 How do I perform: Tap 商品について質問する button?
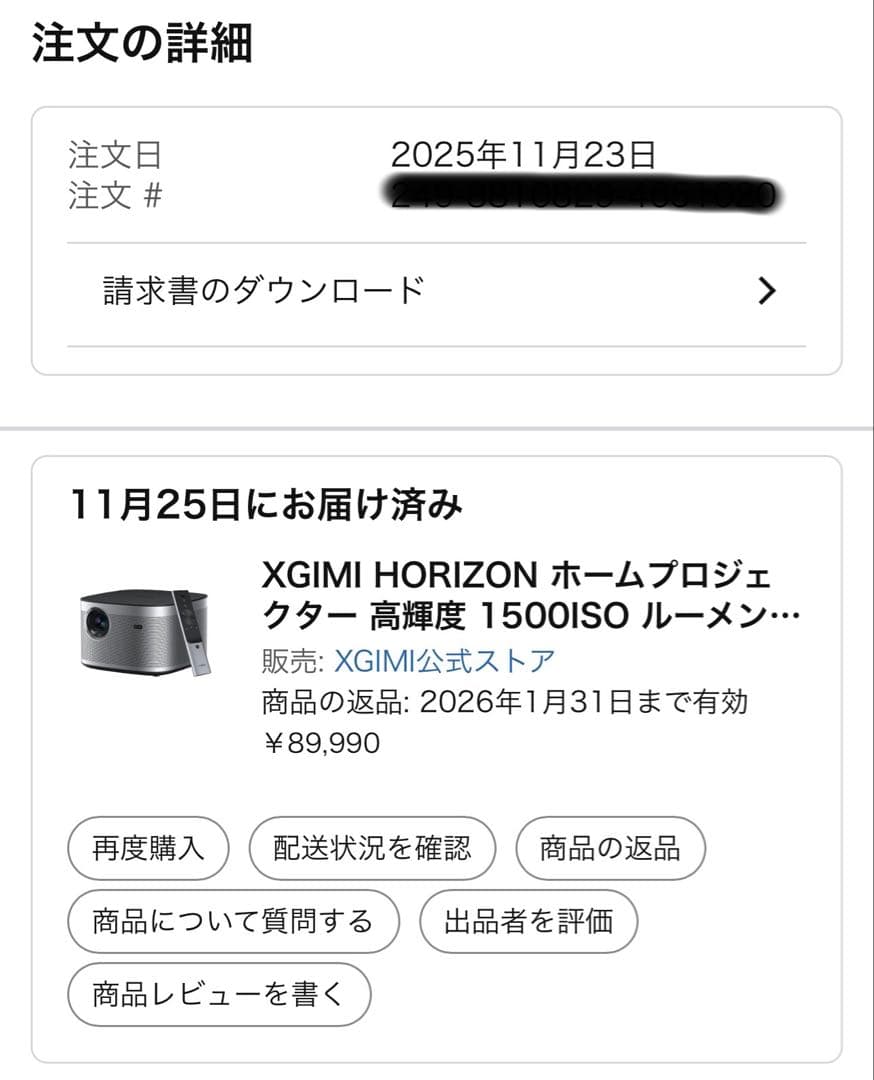233,920
